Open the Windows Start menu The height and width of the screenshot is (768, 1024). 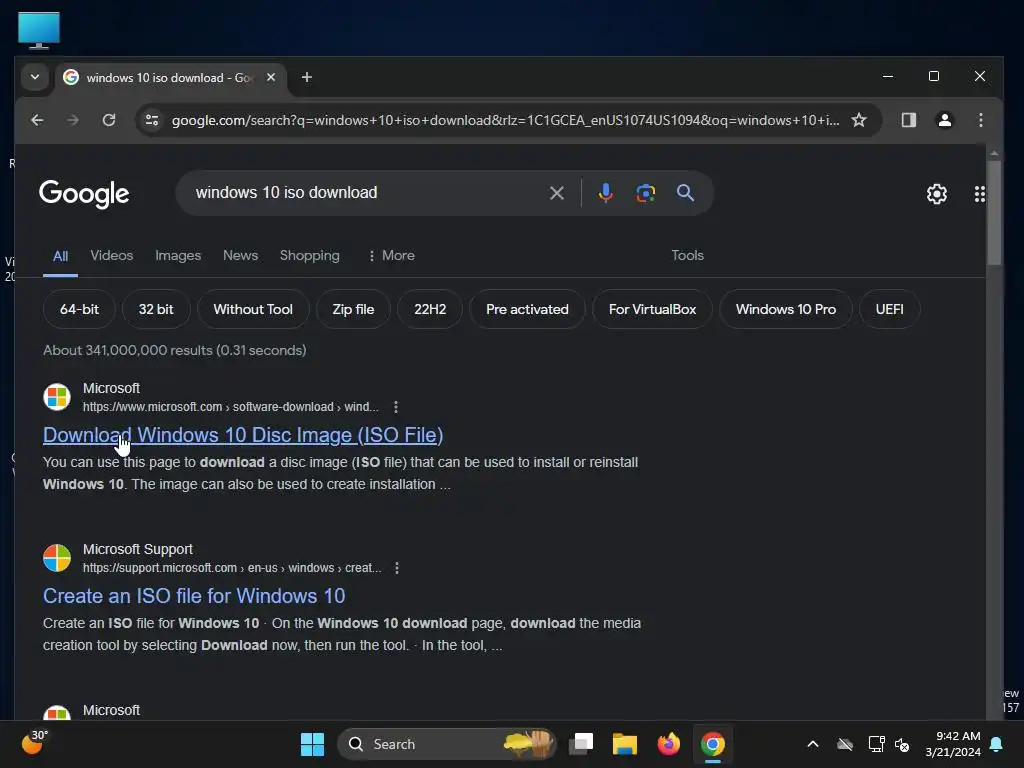click(x=312, y=744)
